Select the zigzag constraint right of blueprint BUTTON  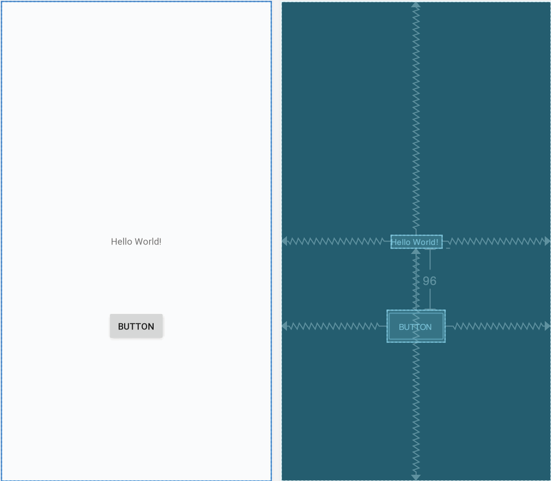tap(499, 326)
